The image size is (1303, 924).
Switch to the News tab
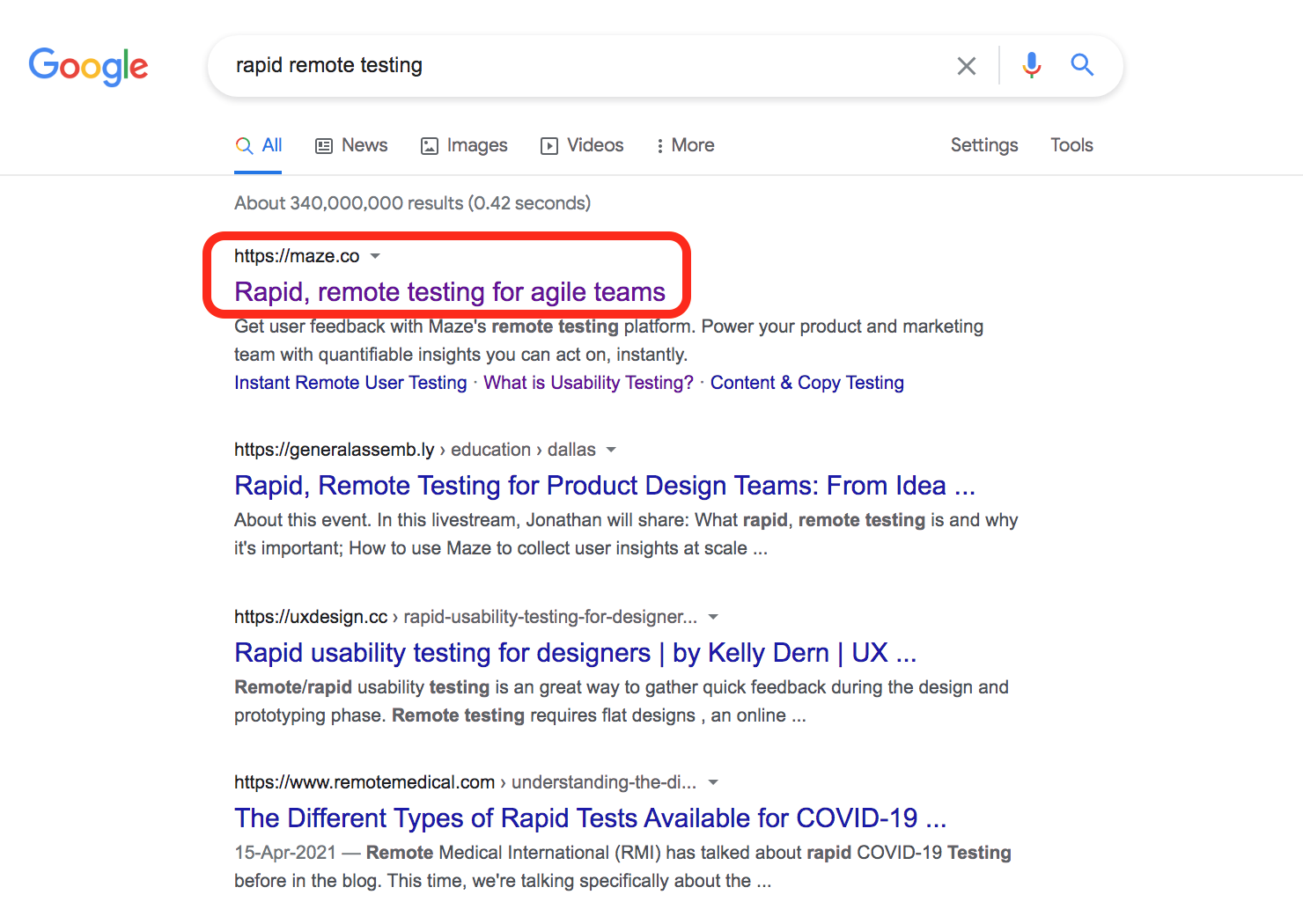click(x=351, y=145)
